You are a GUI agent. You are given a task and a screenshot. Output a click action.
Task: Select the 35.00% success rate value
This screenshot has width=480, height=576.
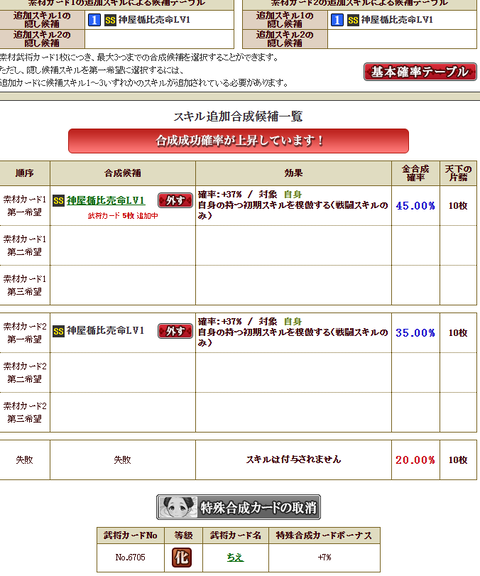coord(415,333)
